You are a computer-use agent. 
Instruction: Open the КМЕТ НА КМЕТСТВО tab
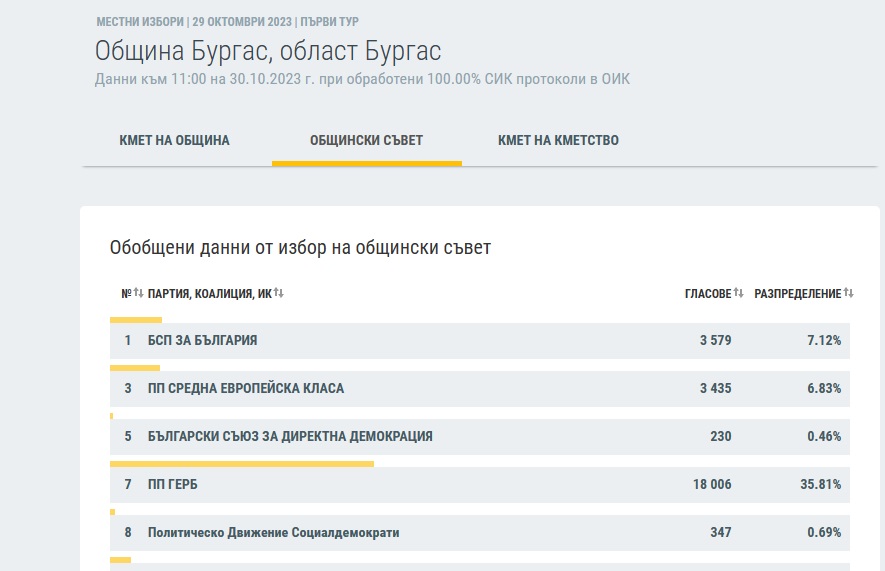click(558, 140)
